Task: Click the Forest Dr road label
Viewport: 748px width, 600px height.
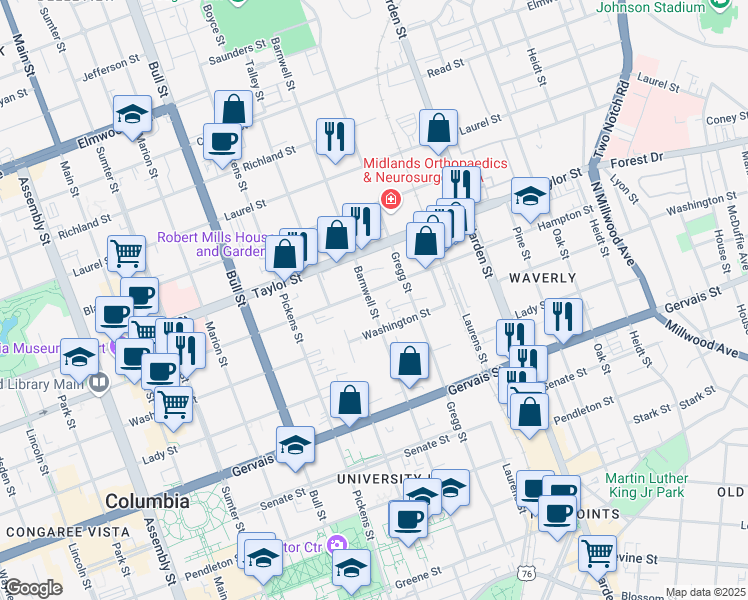Action: point(637,160)
